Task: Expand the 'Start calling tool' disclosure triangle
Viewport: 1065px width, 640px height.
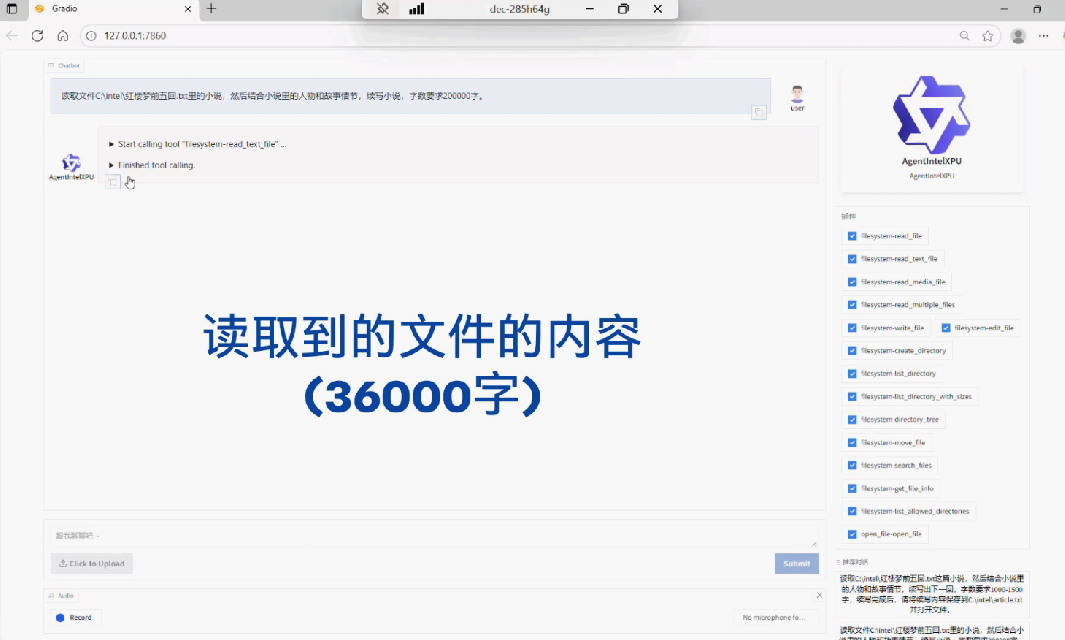Action: [111, 144]
